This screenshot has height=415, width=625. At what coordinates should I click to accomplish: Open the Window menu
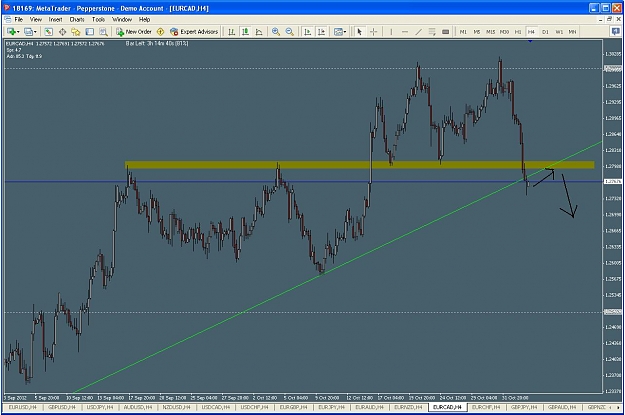pos(122,19)
